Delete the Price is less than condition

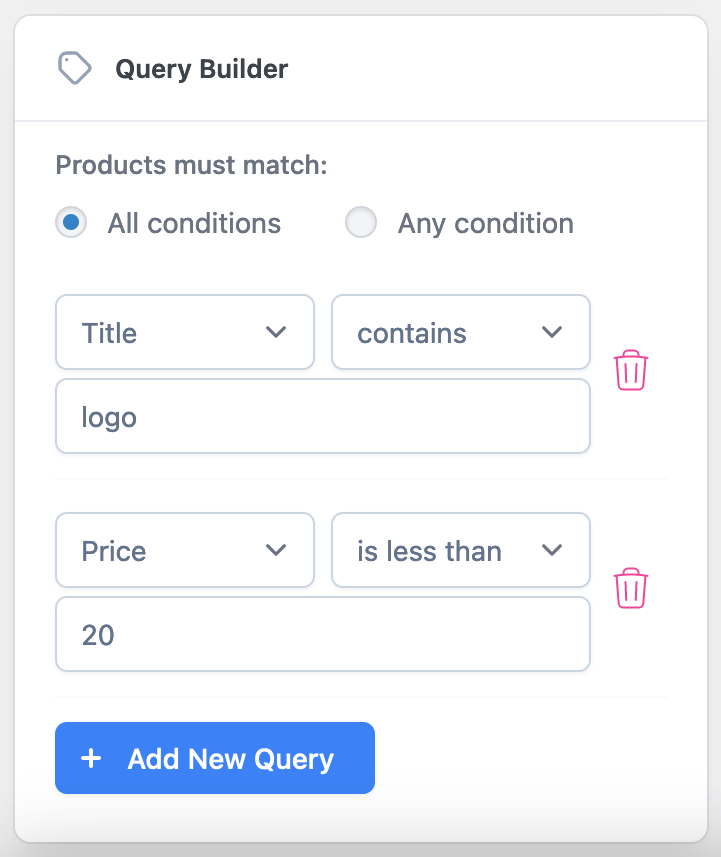630,587
